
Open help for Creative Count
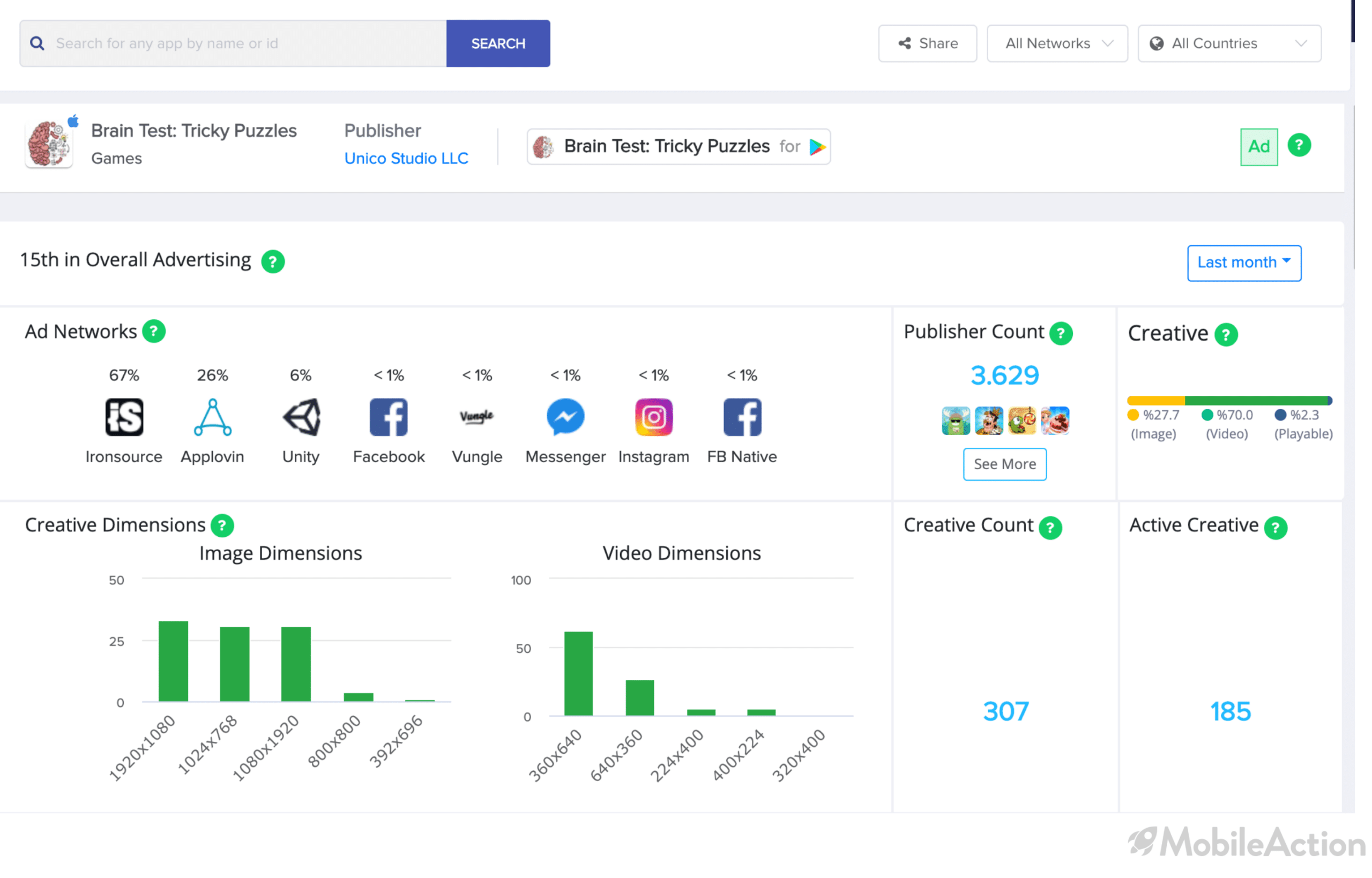point(1050,528)
